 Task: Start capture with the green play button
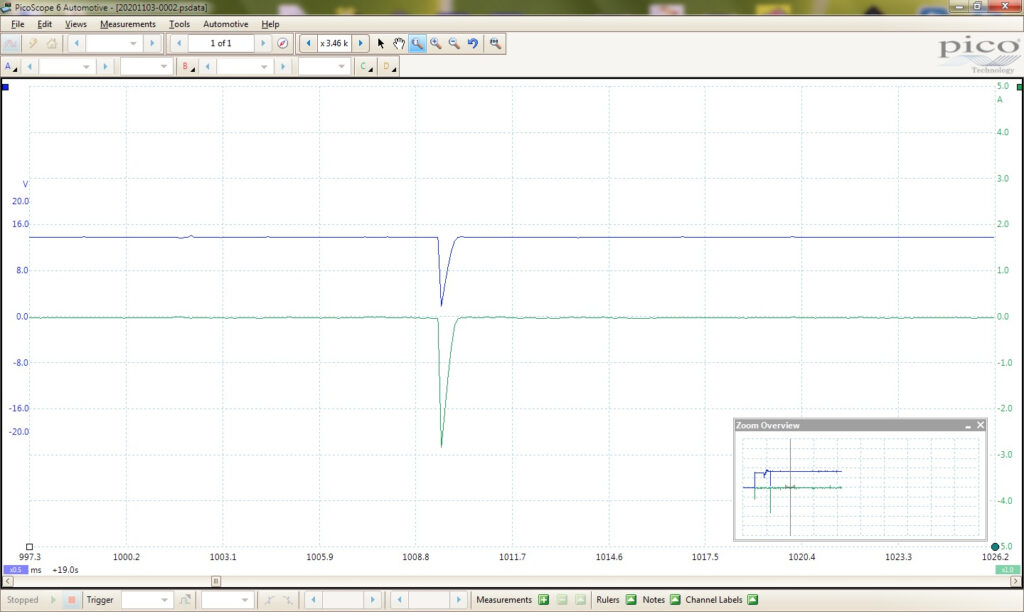tap(54, 600)
